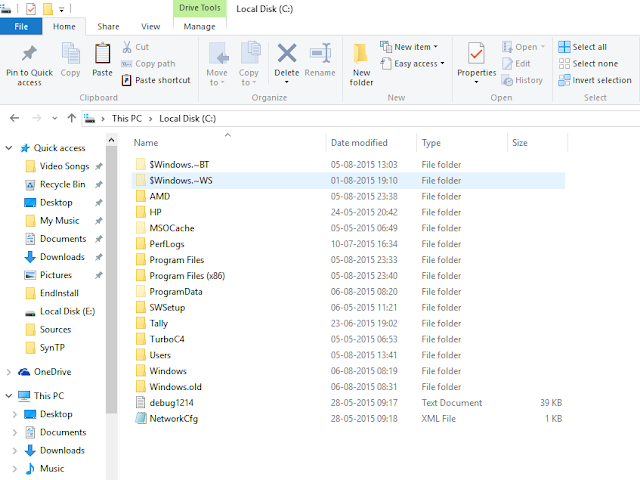The image size is (640, 480).
Task: Expand the OneDrive tree node
Action: [x=9, y=372]
